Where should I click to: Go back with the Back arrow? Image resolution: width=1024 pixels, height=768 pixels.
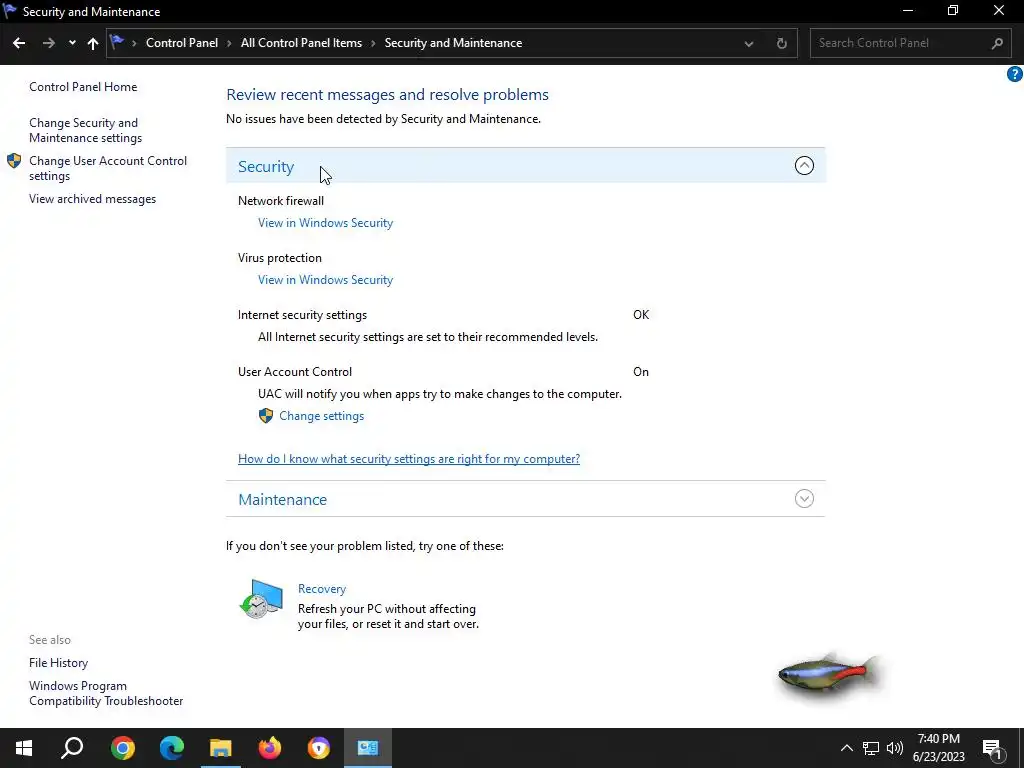pyautogui.click(x=19, y=43)
